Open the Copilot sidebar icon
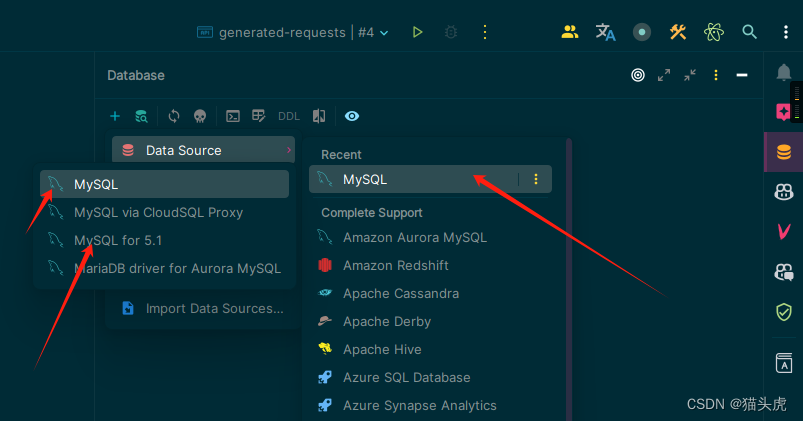 pyautogui.click(x=784, y=192)
